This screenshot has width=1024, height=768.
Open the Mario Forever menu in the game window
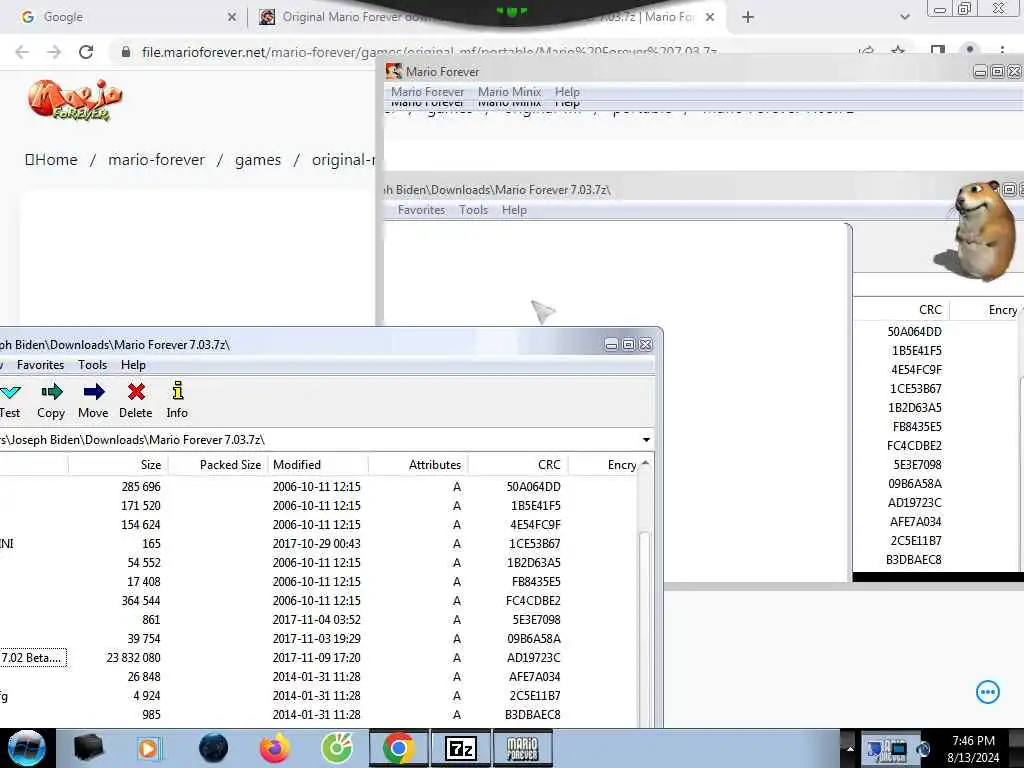[428, 92]
